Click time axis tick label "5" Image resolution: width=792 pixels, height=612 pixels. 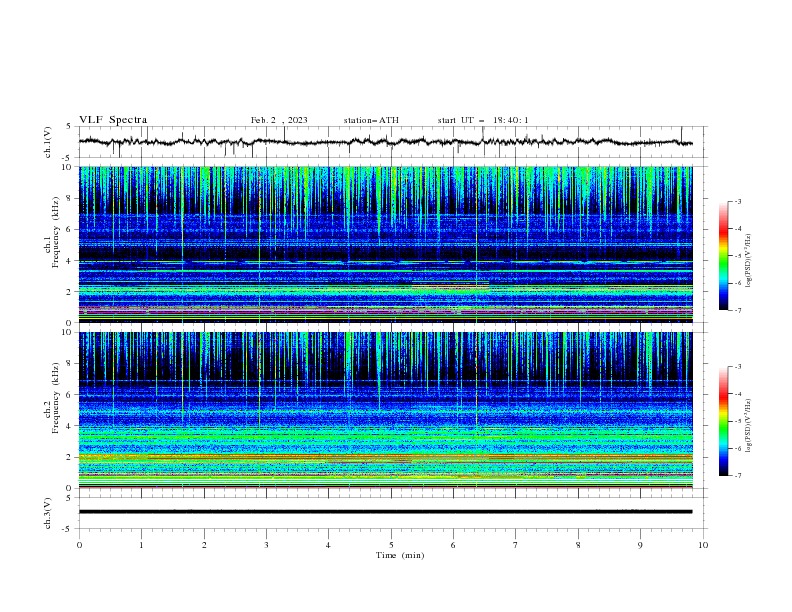coord(391,545)
